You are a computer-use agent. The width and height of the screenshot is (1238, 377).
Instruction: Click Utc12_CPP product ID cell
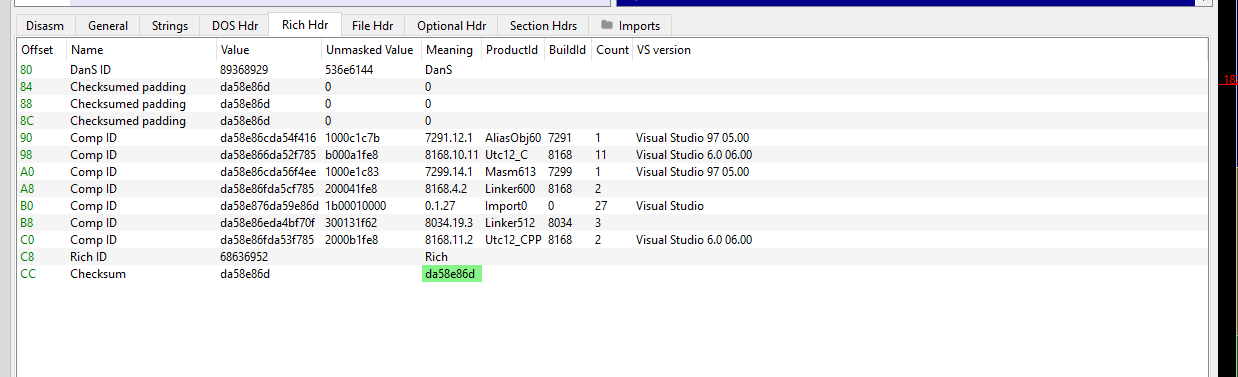[513, 240]
